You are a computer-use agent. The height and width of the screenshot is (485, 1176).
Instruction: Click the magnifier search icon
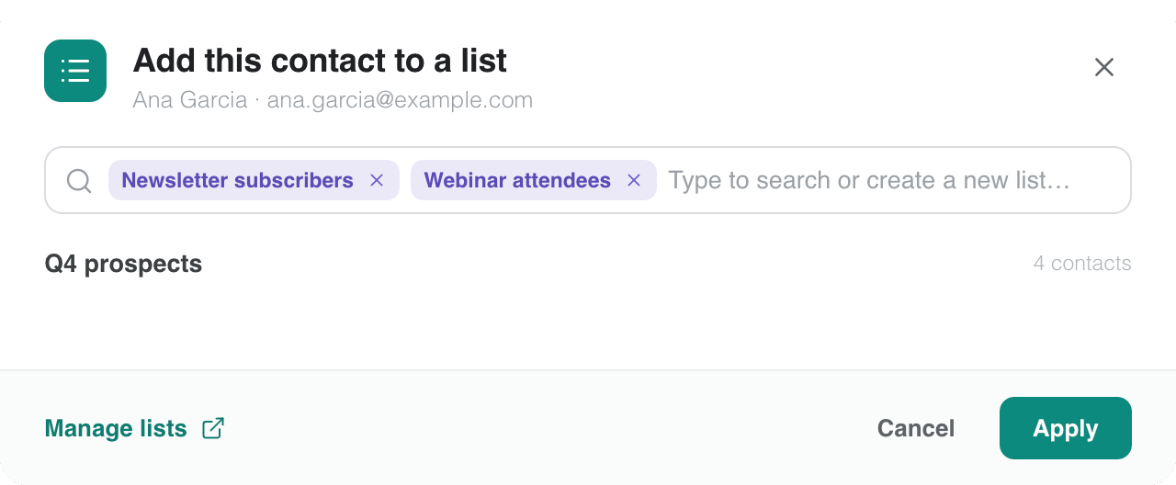pos(79,181)
